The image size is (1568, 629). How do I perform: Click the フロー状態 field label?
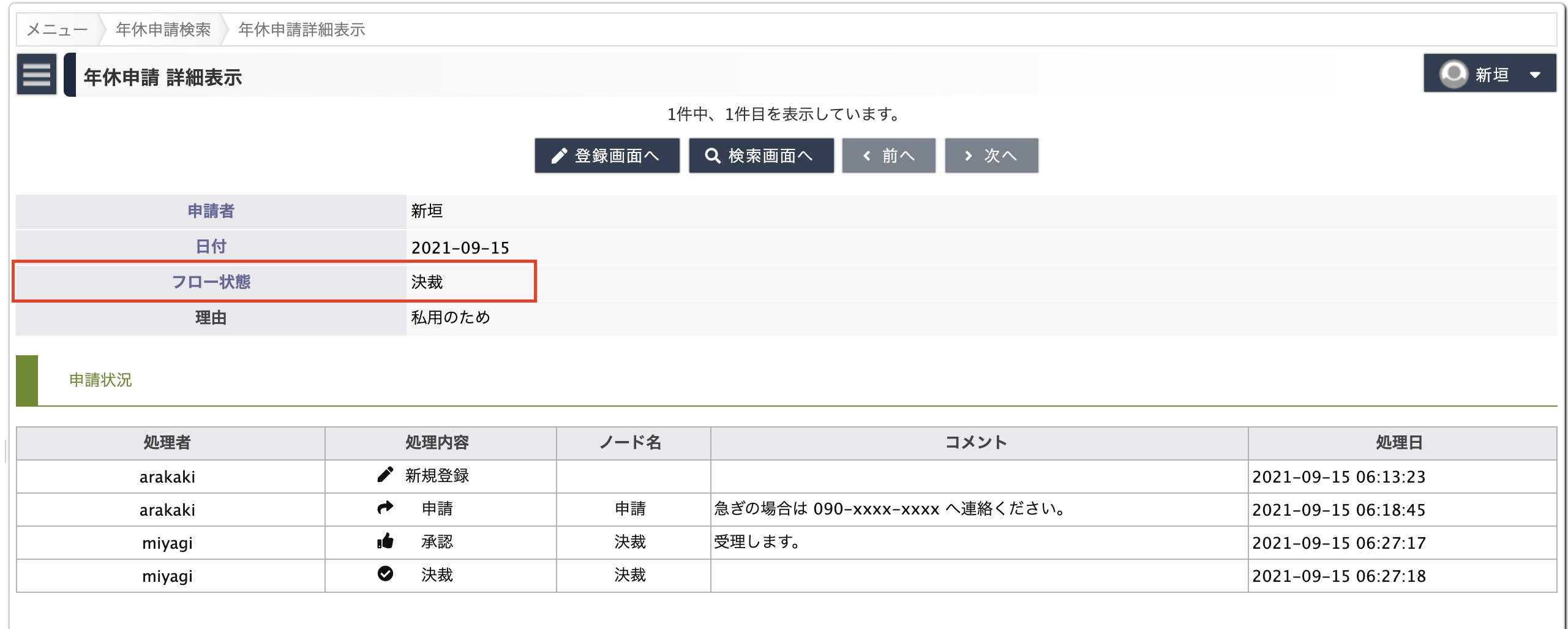point(211,282)
